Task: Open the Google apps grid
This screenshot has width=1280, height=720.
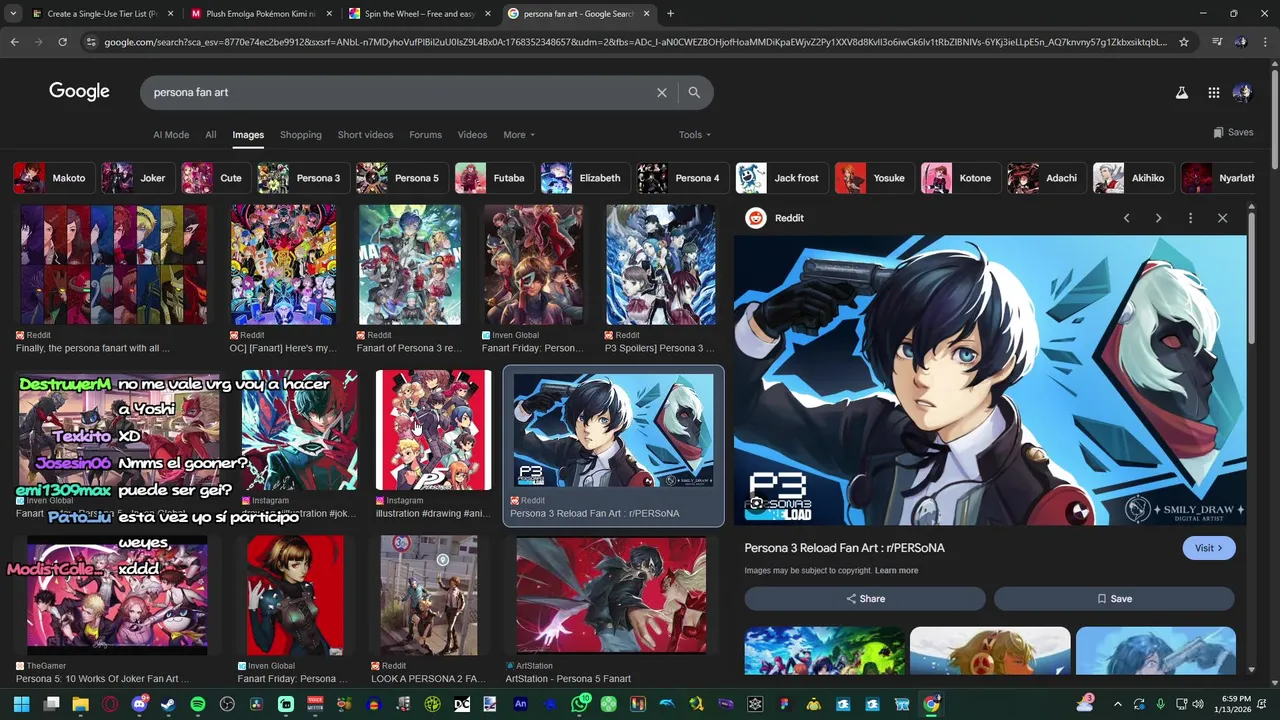Action: click(1213, 92)
